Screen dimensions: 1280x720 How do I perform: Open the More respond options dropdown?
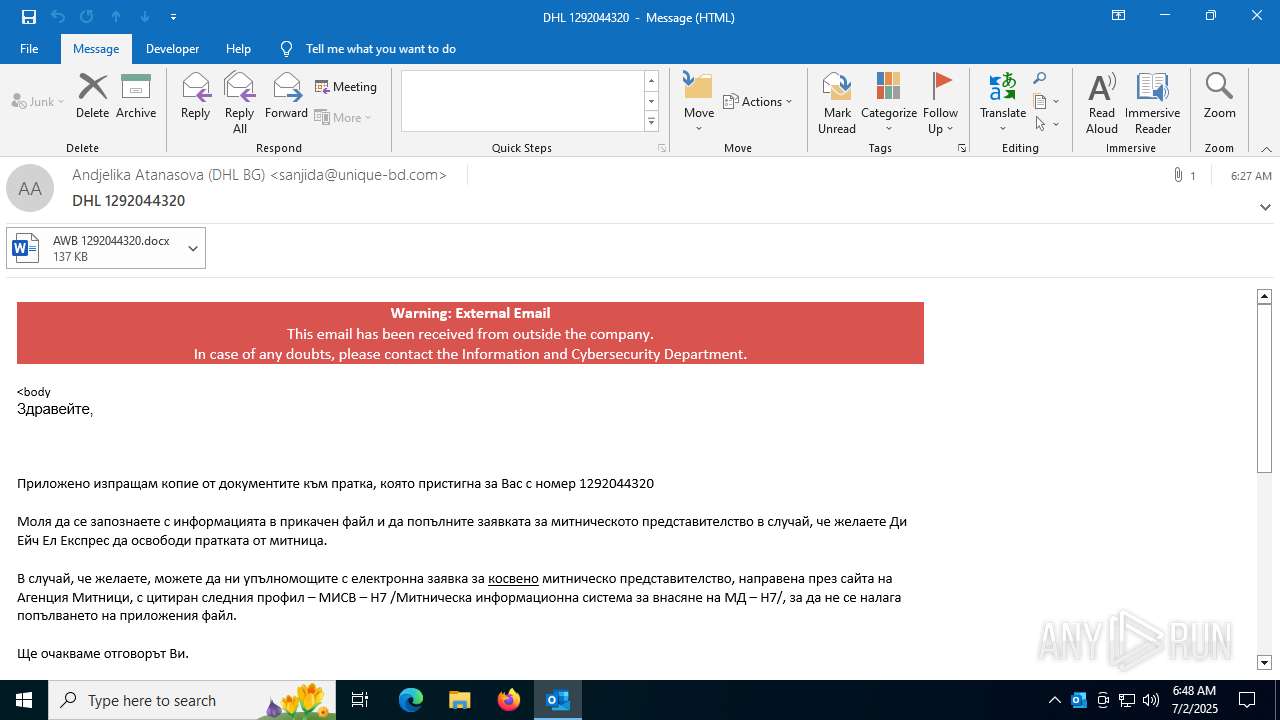click(x=343, y=117)
